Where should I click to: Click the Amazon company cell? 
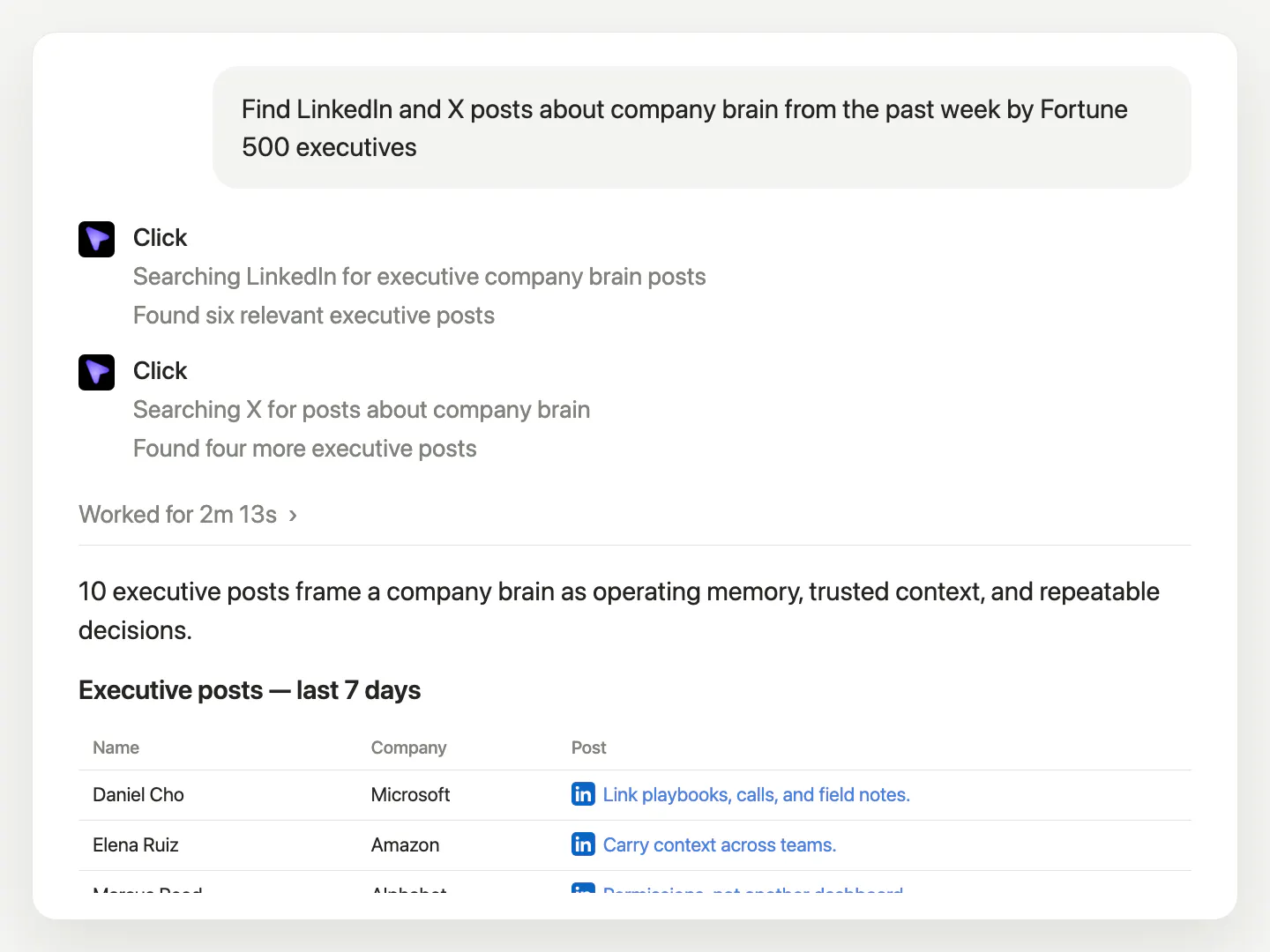(405, 844)
